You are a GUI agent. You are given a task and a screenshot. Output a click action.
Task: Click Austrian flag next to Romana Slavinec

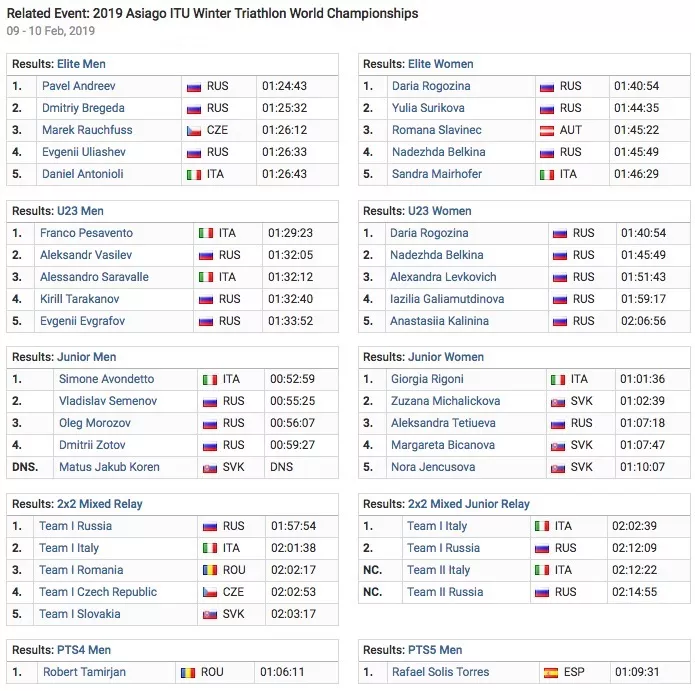click(x=547, y=131)
